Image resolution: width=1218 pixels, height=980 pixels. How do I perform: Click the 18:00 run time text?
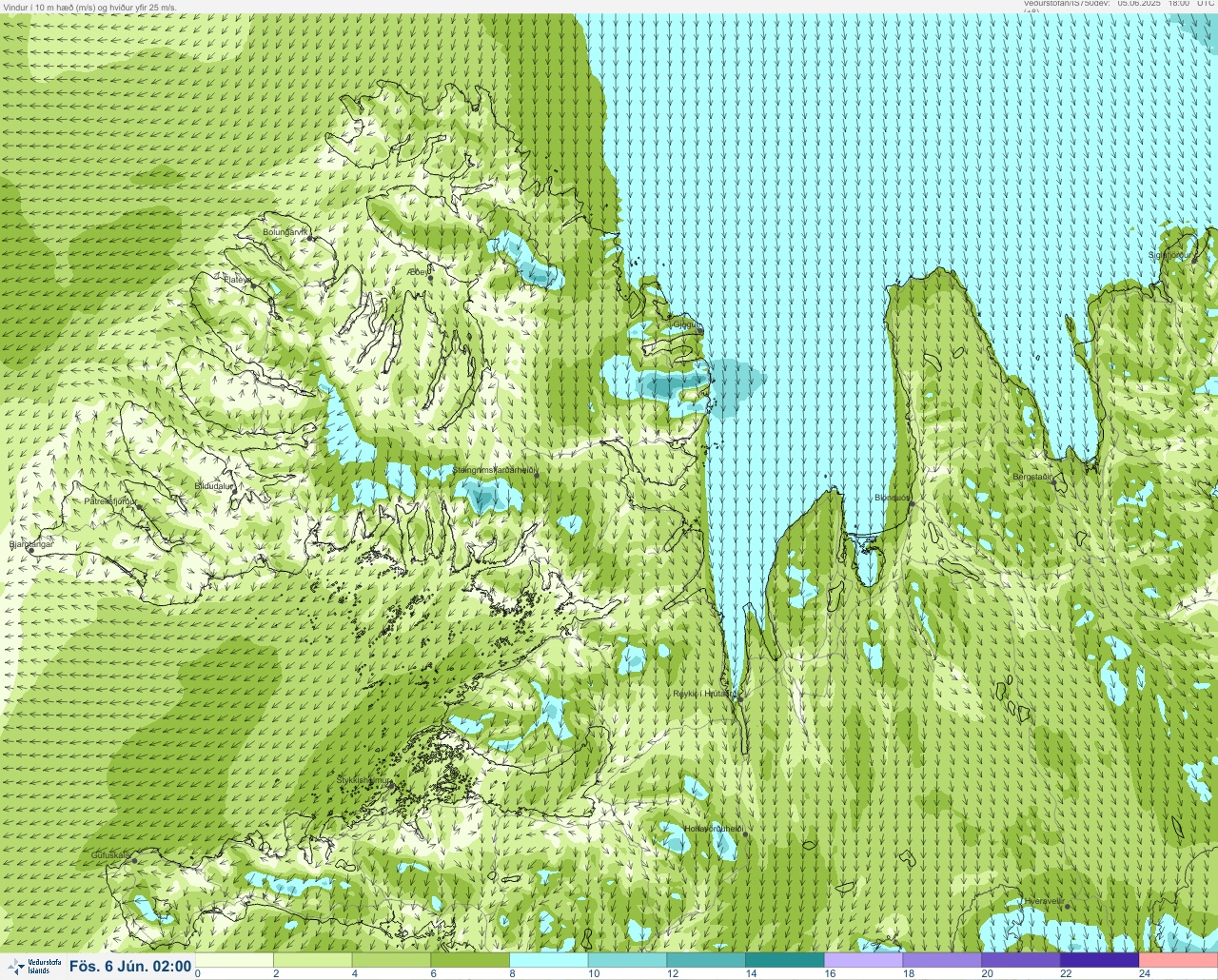pyautogui.click(x=1178, y=4)
